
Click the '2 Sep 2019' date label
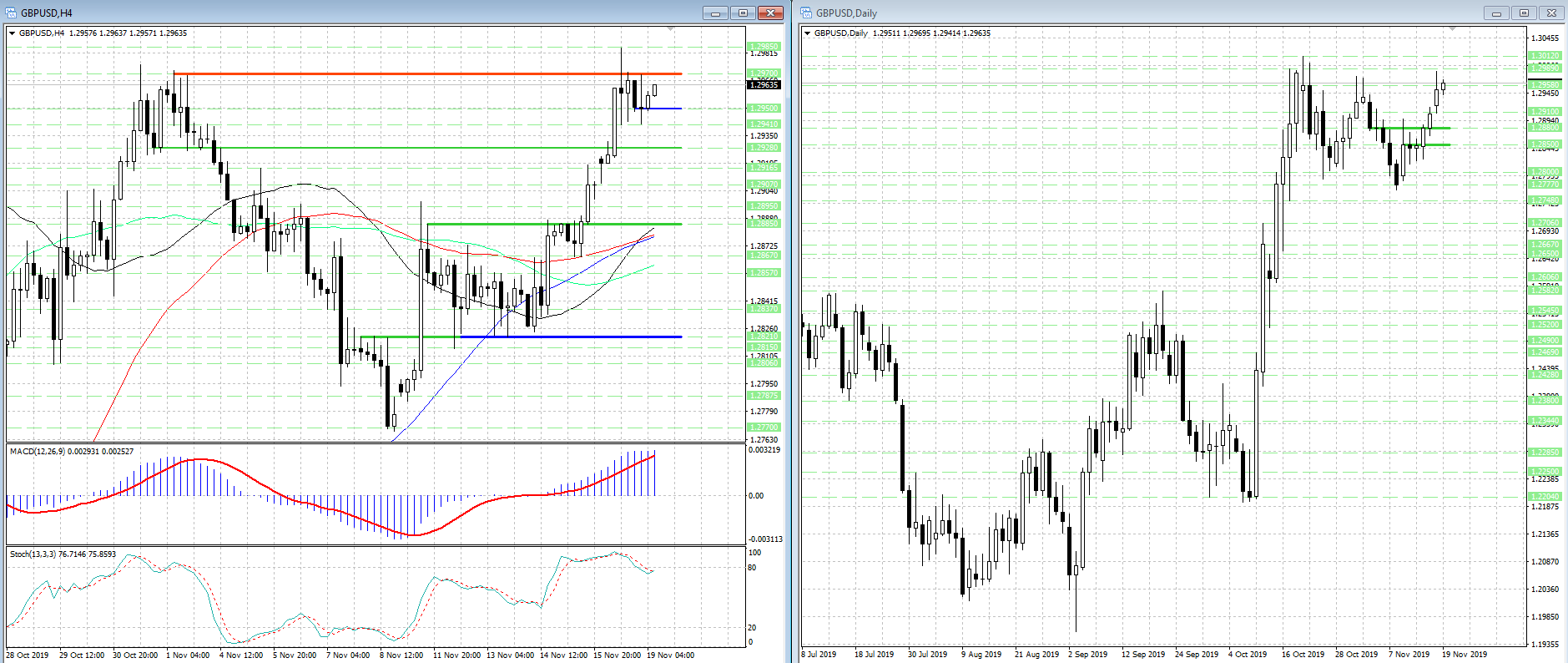[1088, 655]
